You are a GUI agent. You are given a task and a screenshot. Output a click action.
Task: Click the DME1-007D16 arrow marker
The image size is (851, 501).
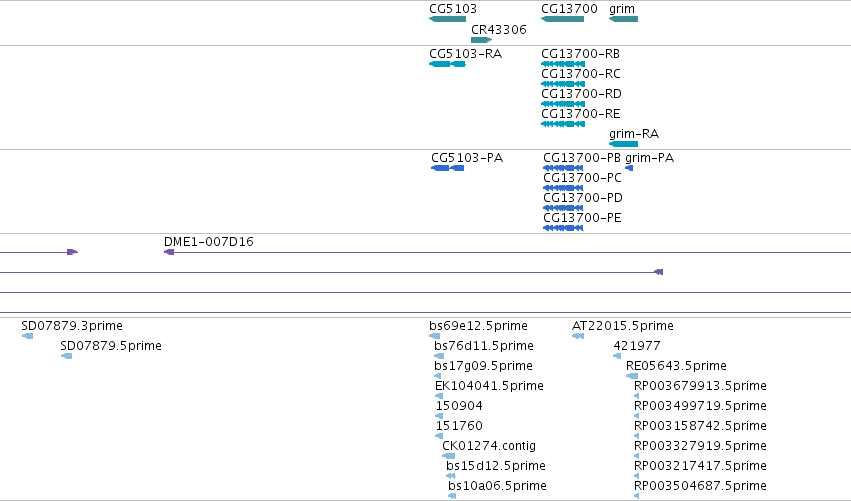169,252
